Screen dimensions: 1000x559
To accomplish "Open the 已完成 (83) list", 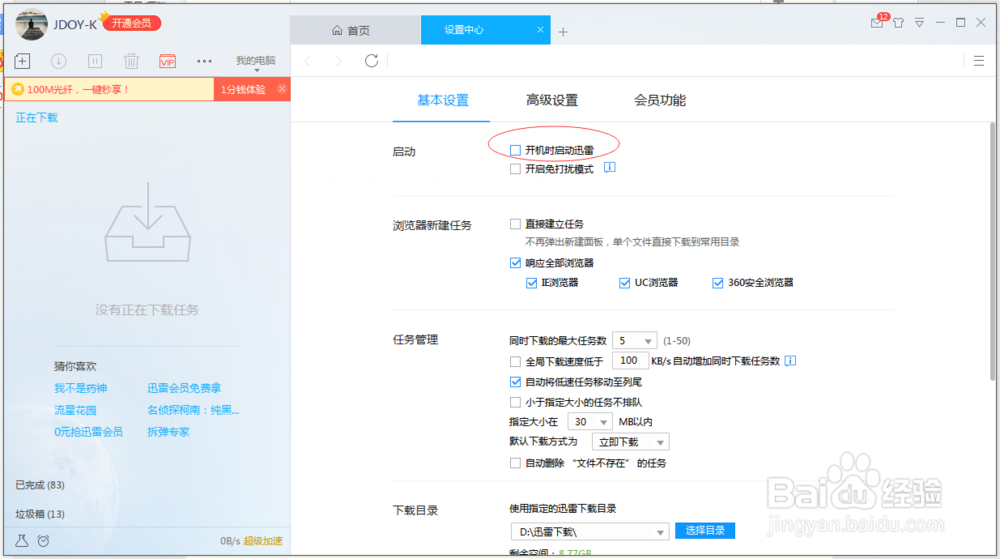I will [x=40, y=485].
